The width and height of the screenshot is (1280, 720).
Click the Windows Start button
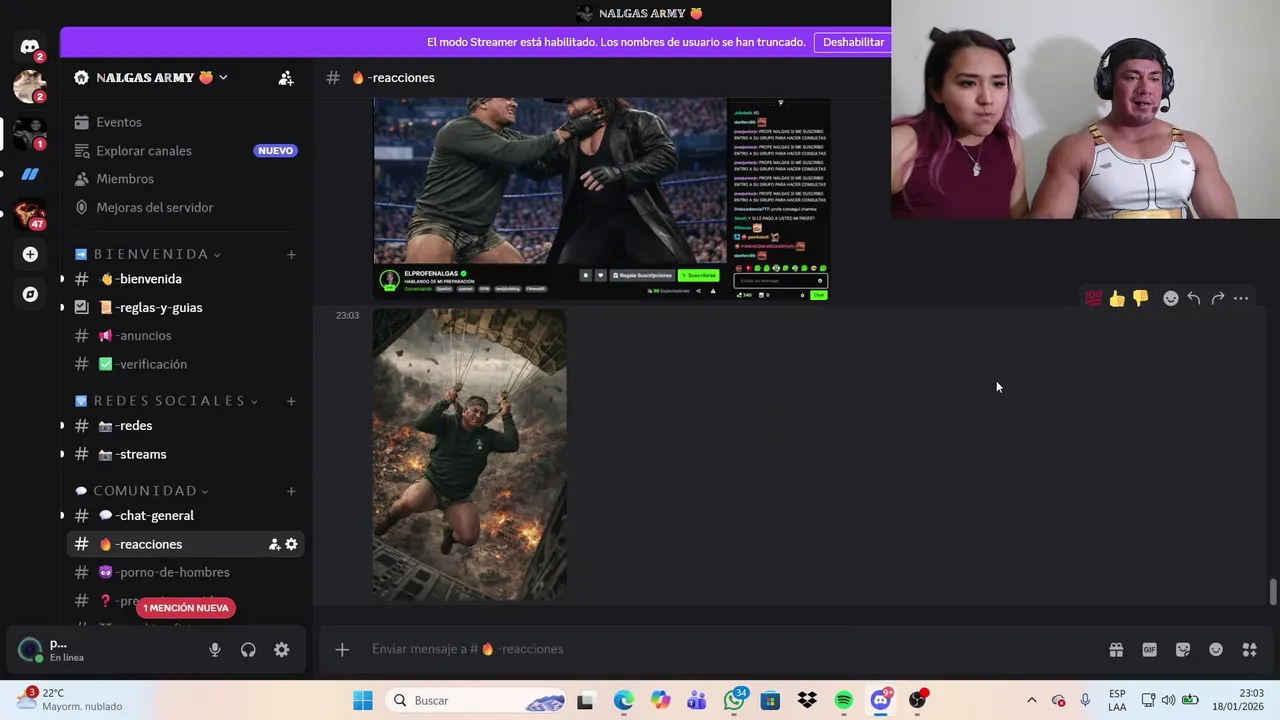(x=363, y=700)
